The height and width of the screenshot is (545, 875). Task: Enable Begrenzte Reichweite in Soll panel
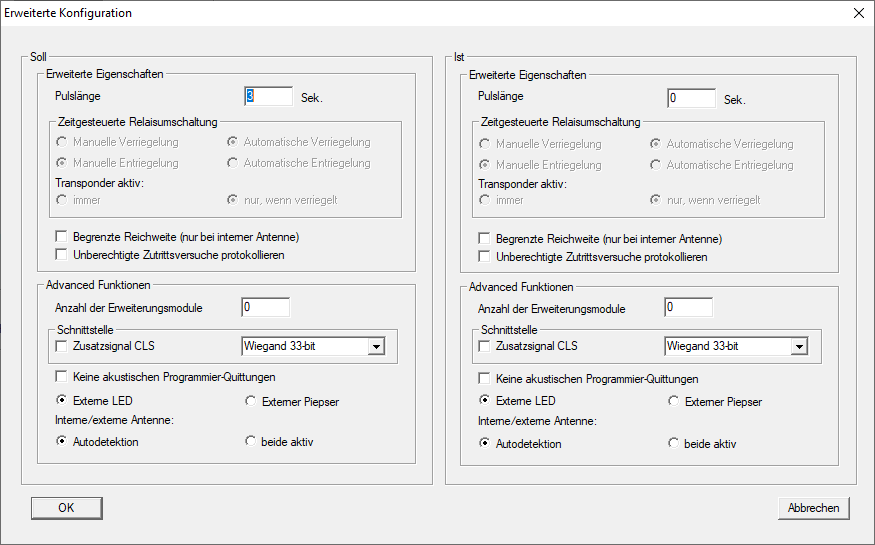coord(63,237)
